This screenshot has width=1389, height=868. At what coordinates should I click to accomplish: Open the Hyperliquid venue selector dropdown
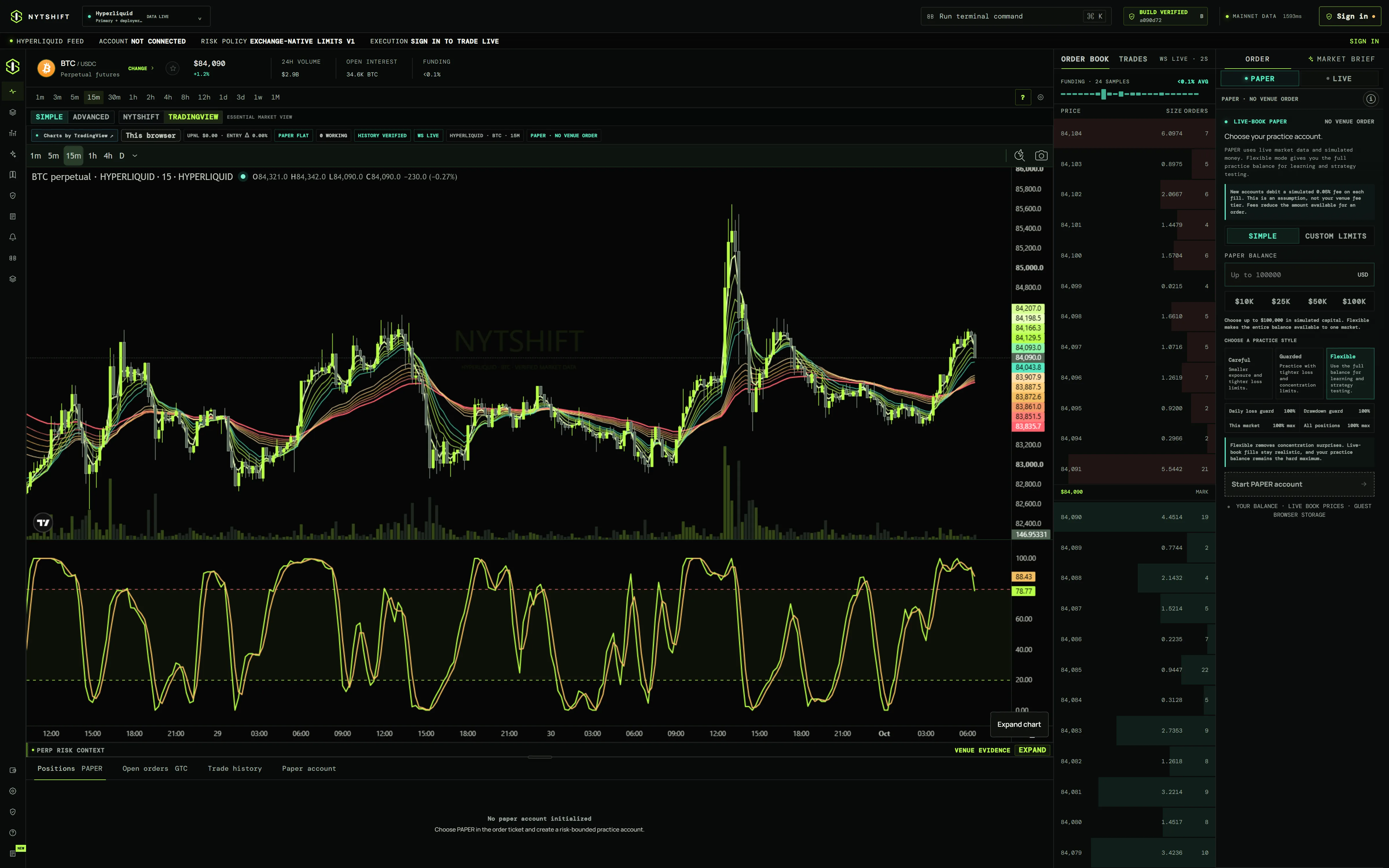[146, 17]
